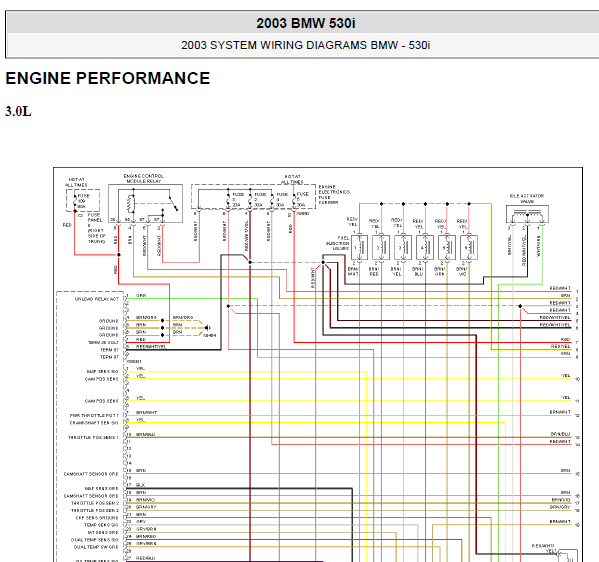
Task: Click the Engine Control Module Relay label
Action: pos(143,178)
